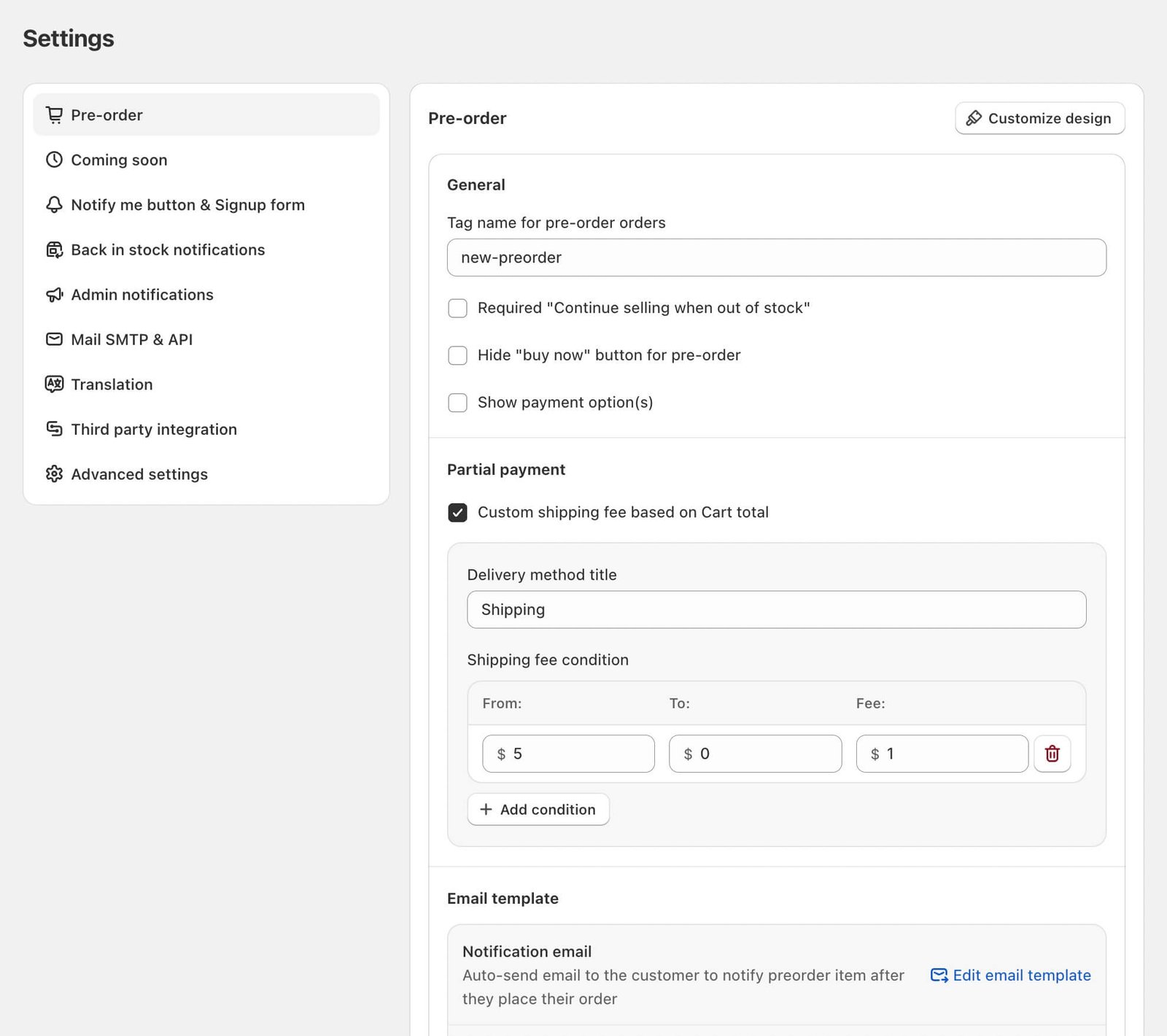1167x1036 pixels.
Task: Click the Delivery method title input
Action: pos(777,609)
